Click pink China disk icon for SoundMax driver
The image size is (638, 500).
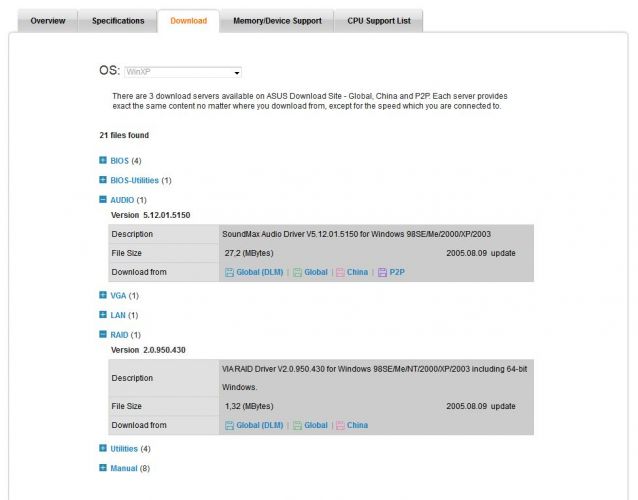pyautogui.click(x=340, y=273)
